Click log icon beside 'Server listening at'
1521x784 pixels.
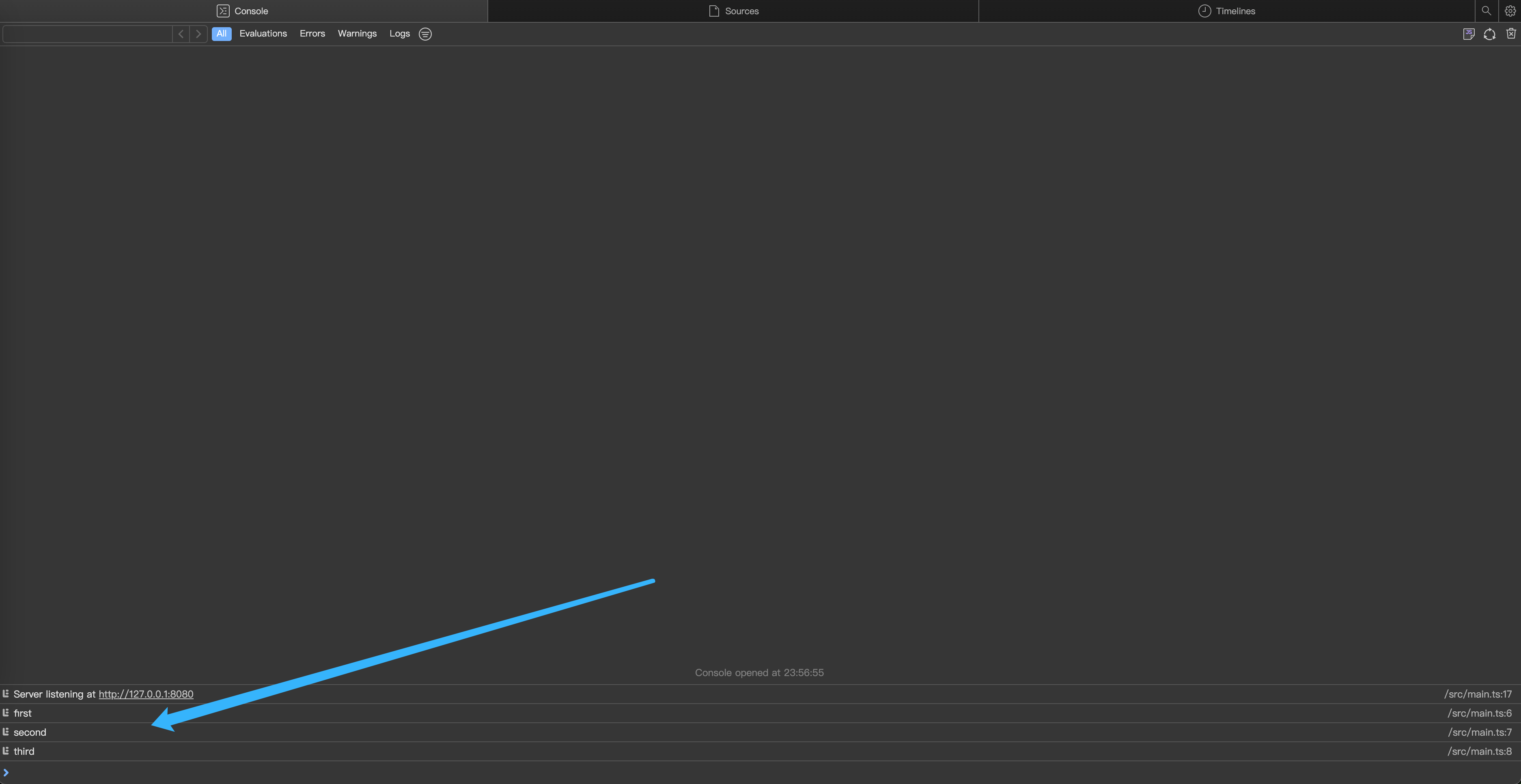5,694
